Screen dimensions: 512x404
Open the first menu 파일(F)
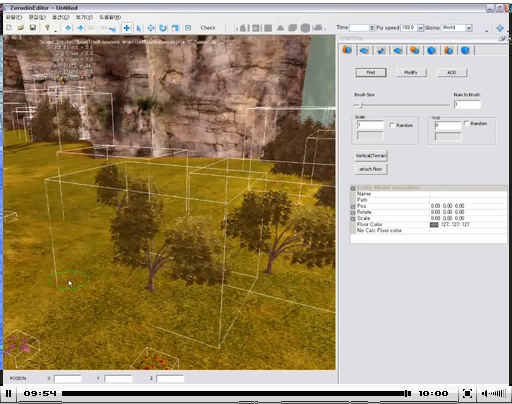14,17
